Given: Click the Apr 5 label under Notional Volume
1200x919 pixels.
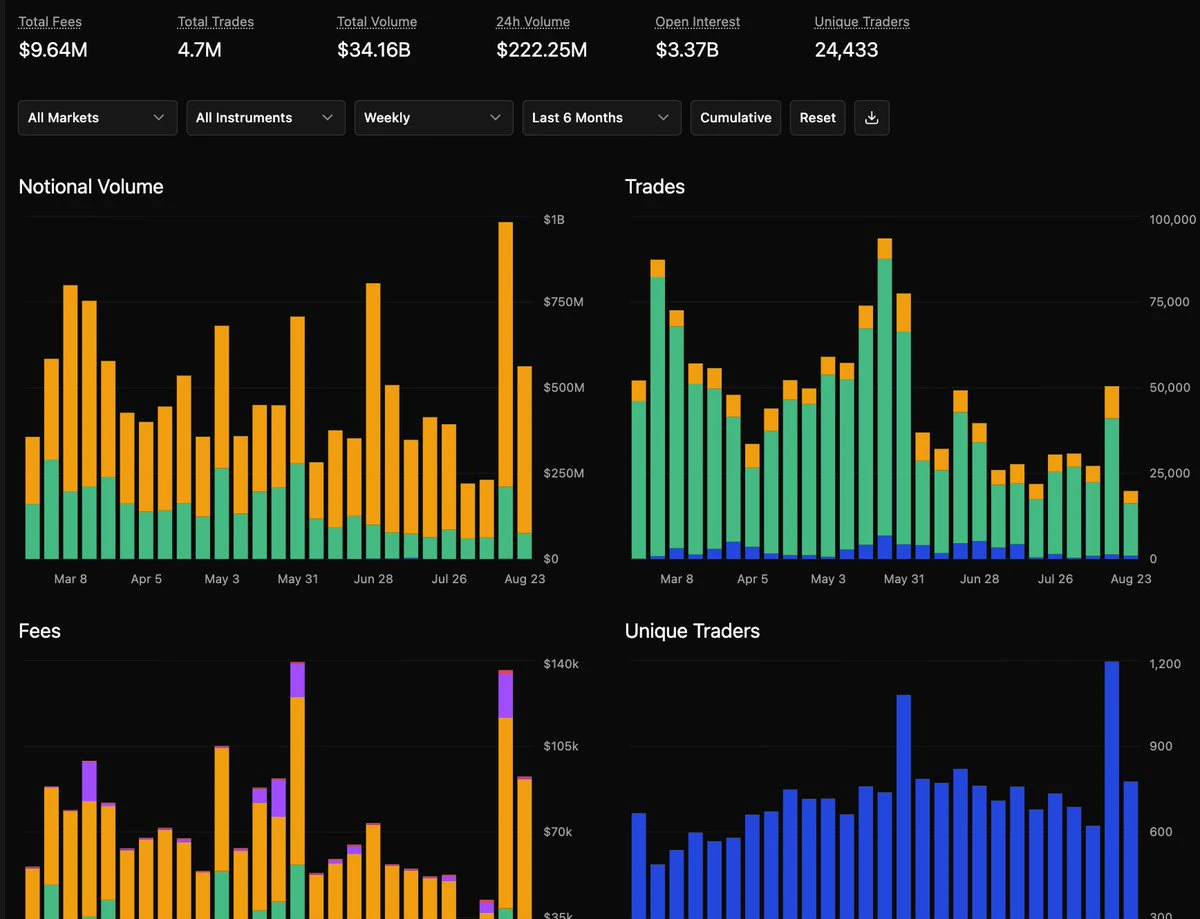Looking at the screenshot, I should point(146,579).
